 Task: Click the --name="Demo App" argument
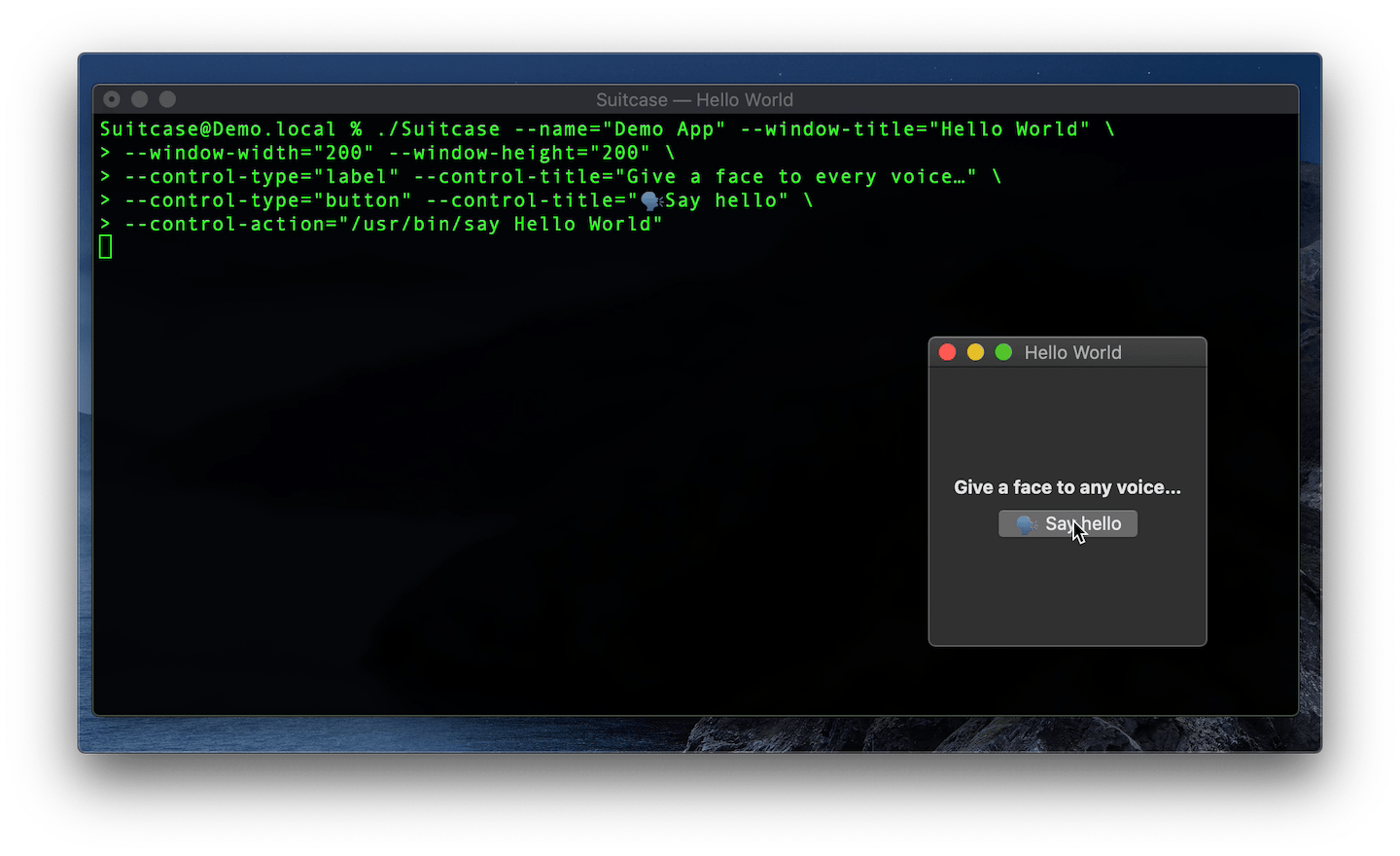(x=620, y=129)
